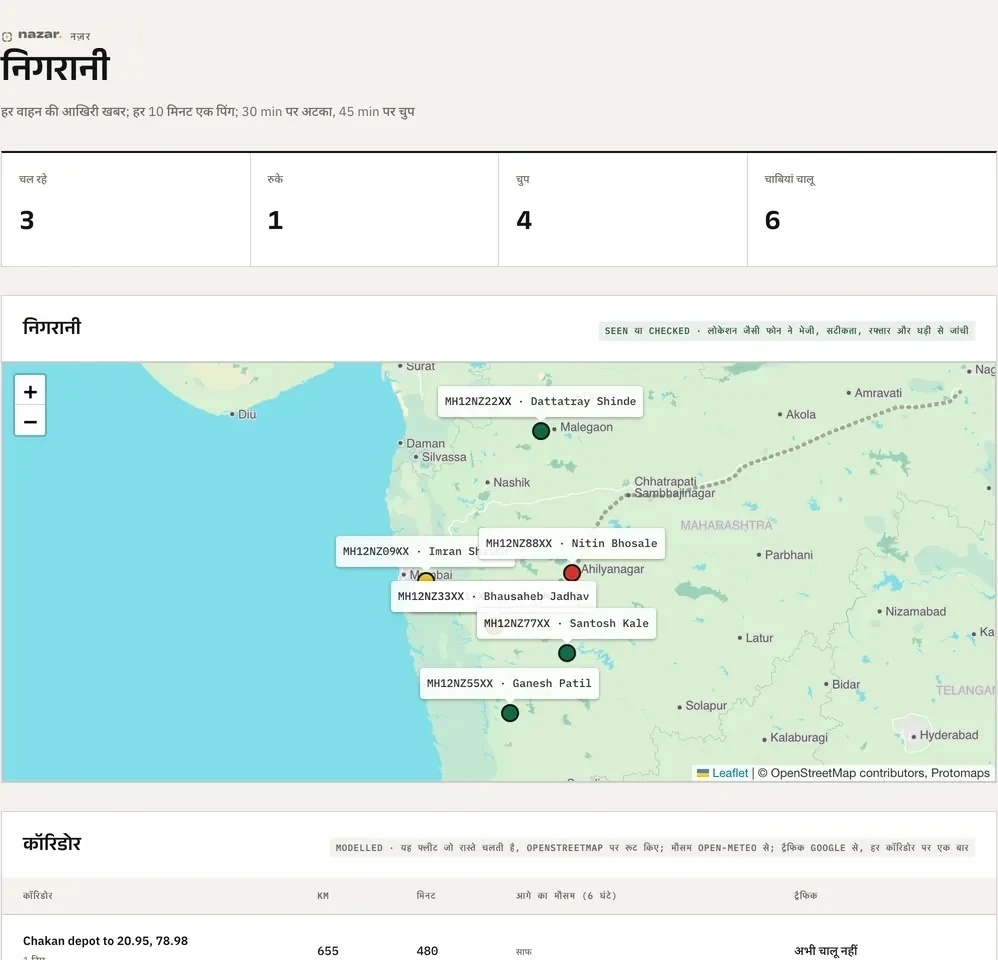Select yellow marker near Mumbai
Screen dimensions: 998x960
click(x=426, y=578)
